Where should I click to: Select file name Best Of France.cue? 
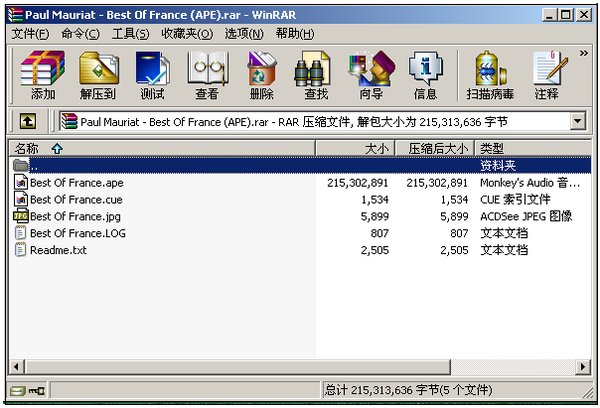click(x=76, y=199)
